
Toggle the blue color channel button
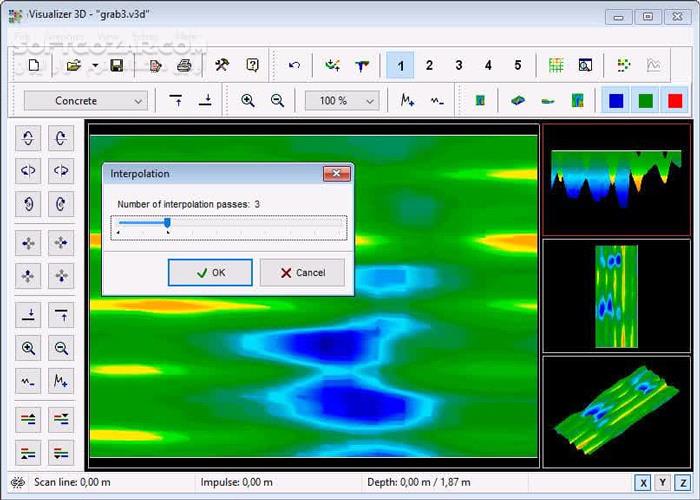click(616, 101)
